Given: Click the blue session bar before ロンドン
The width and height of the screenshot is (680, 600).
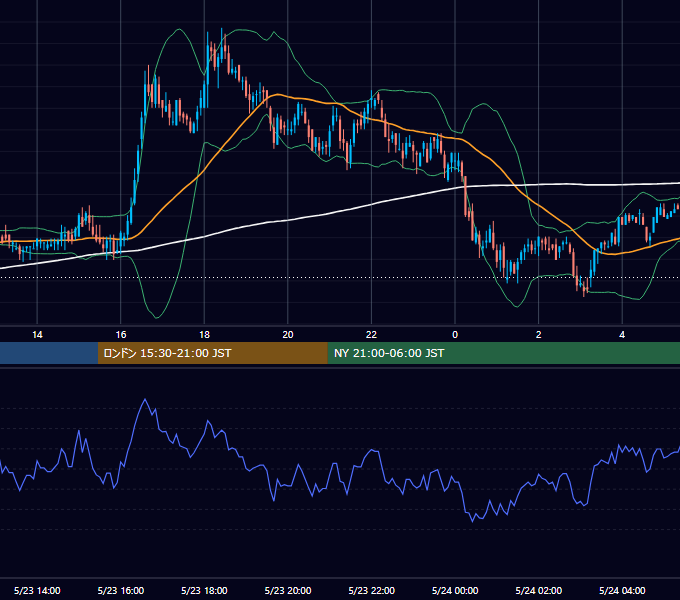Looking at the screenshot, I should pyautogui.click(x=49, y=353).
